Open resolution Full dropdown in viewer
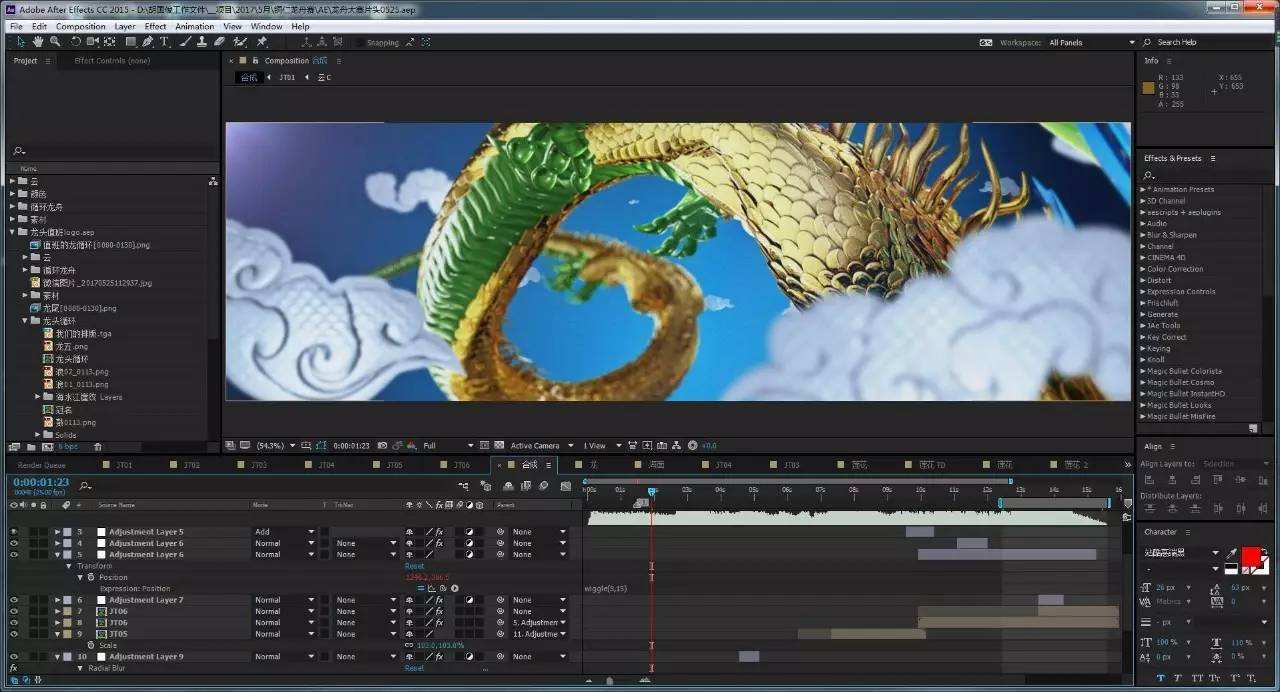Image resolution: width=1280 pixels, height=692 pixels. click(448, 445)
